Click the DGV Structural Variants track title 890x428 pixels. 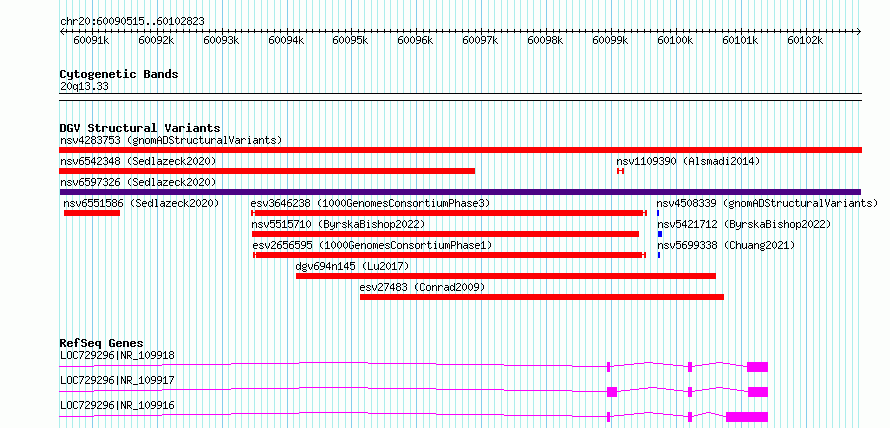coord(140,128)
